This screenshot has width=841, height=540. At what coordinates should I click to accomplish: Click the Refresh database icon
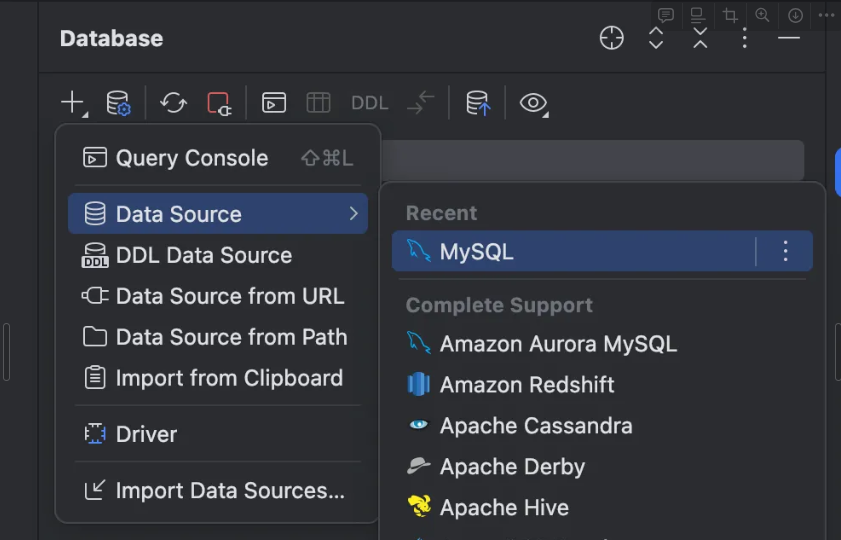coord(174,103)
